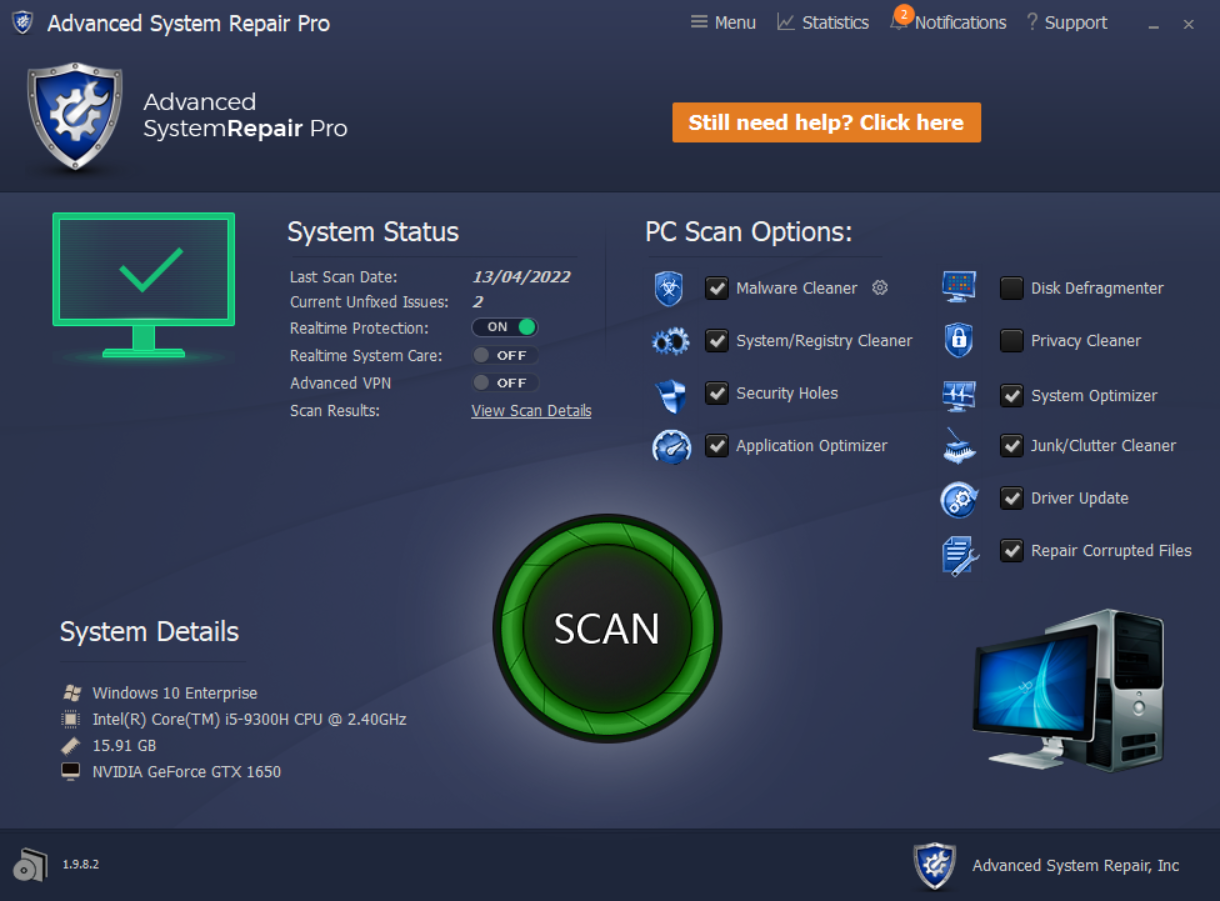Viewport: 1220px width, 901px height.
Task: Uncheck the Application Optimizer checkbox
Action: 716,446
